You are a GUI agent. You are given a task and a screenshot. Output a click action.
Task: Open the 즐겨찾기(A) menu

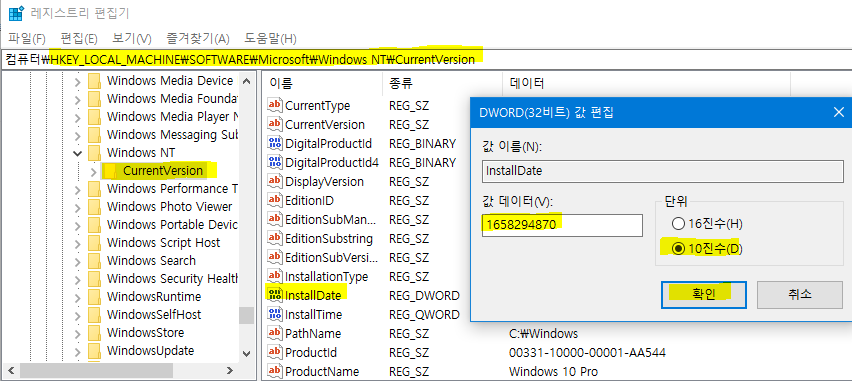coord(198,39)
